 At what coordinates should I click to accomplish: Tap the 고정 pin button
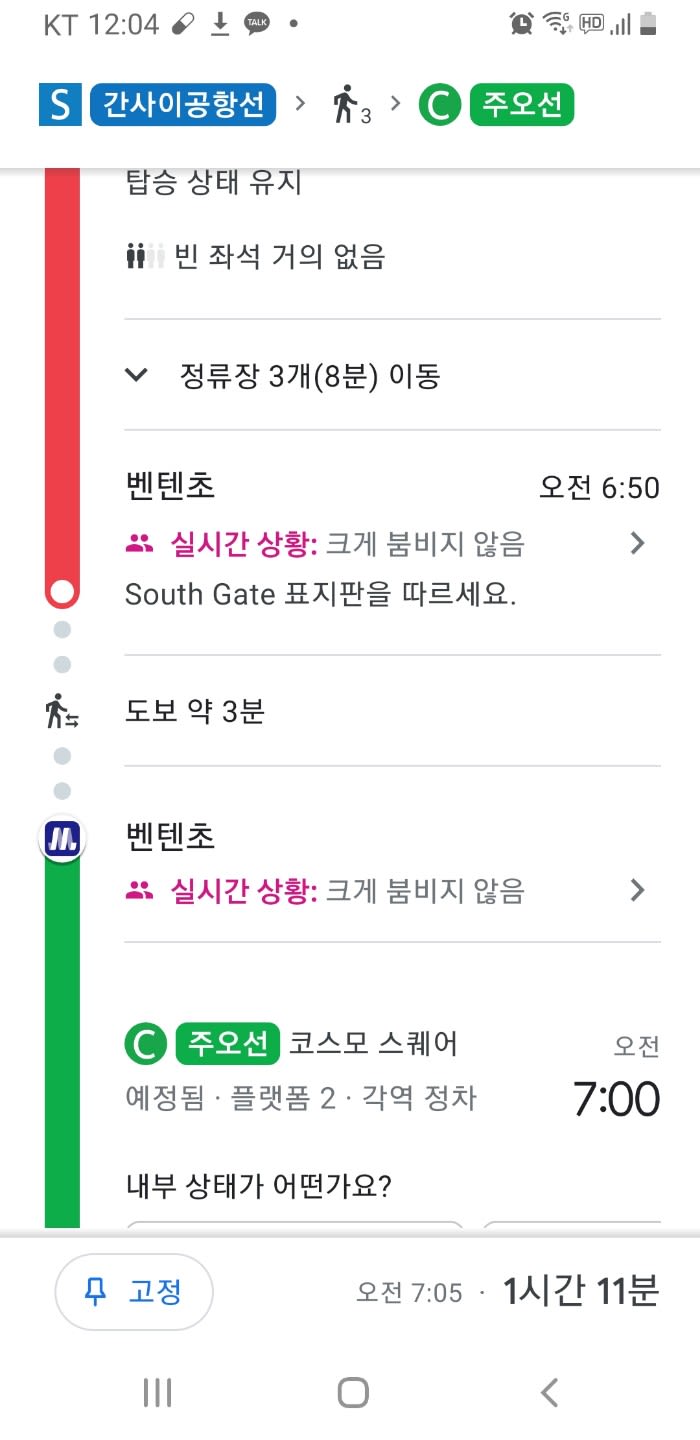click(x=134, y=1291)
